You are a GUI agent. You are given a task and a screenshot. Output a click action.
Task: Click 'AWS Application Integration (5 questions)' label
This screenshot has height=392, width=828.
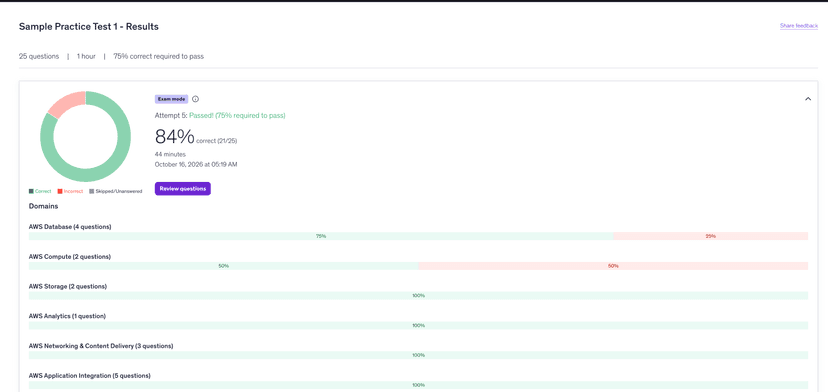coord(90,376)
